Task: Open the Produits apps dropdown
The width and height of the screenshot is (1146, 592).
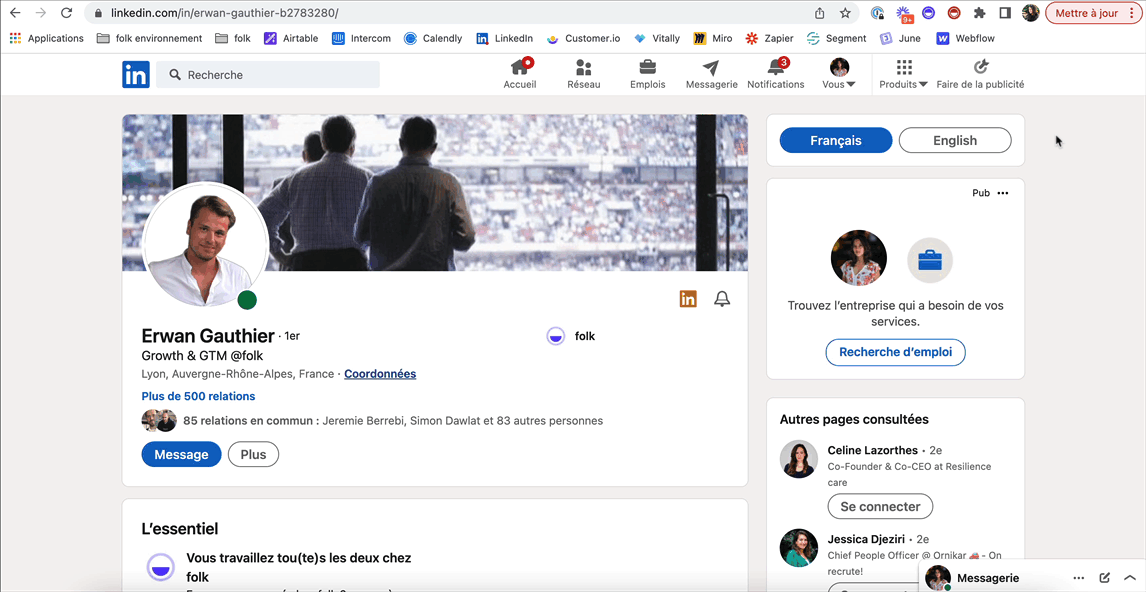Action: click(904, 74)
